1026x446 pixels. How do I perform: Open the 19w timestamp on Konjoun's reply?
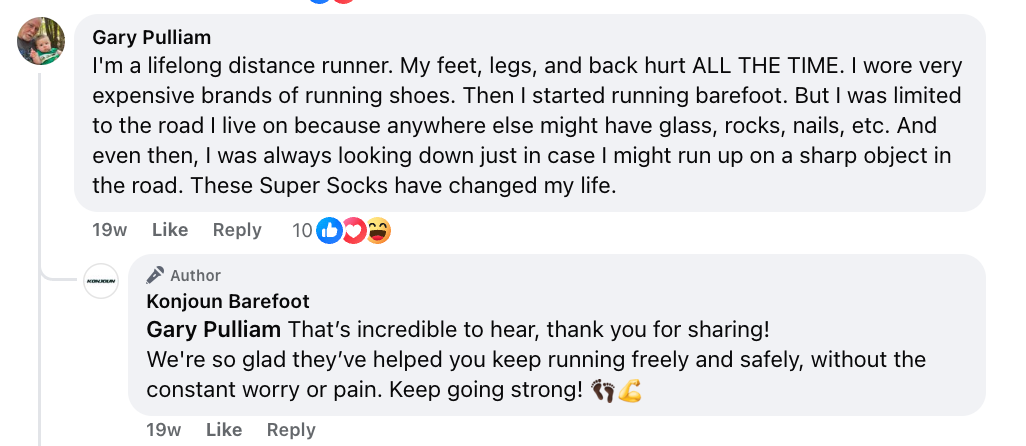(164, 430)
